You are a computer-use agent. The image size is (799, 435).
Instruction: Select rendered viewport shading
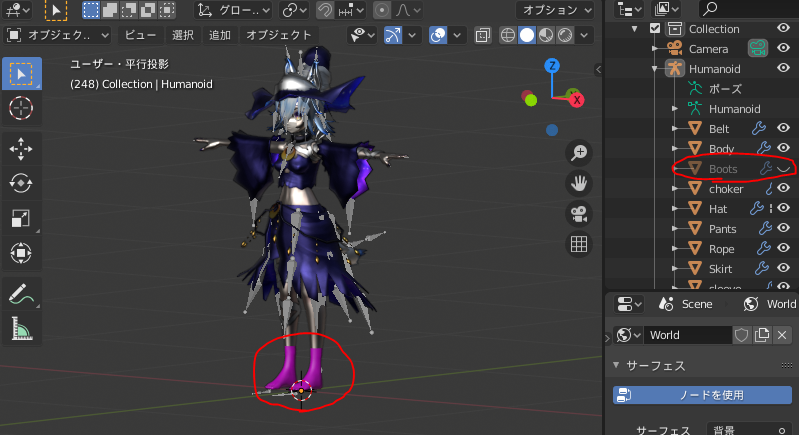[565, 35]
